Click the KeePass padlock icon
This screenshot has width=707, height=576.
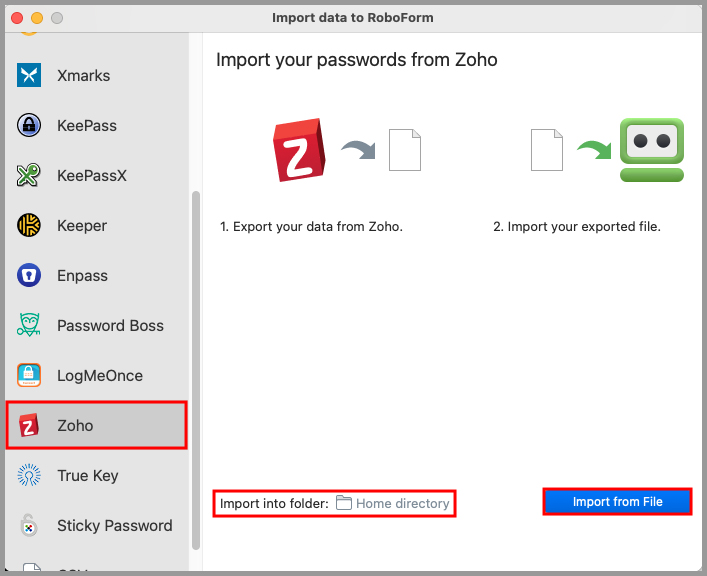[29, 125]
